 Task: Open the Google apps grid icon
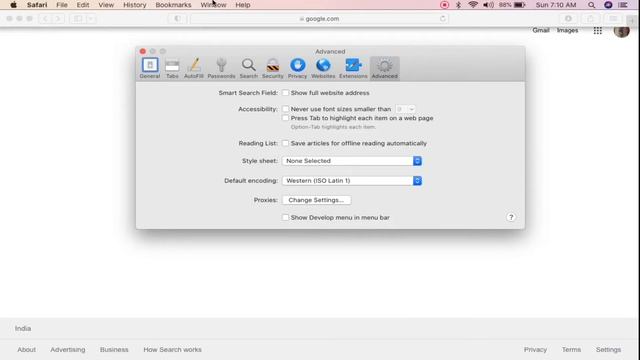click(x=598, y=31)
